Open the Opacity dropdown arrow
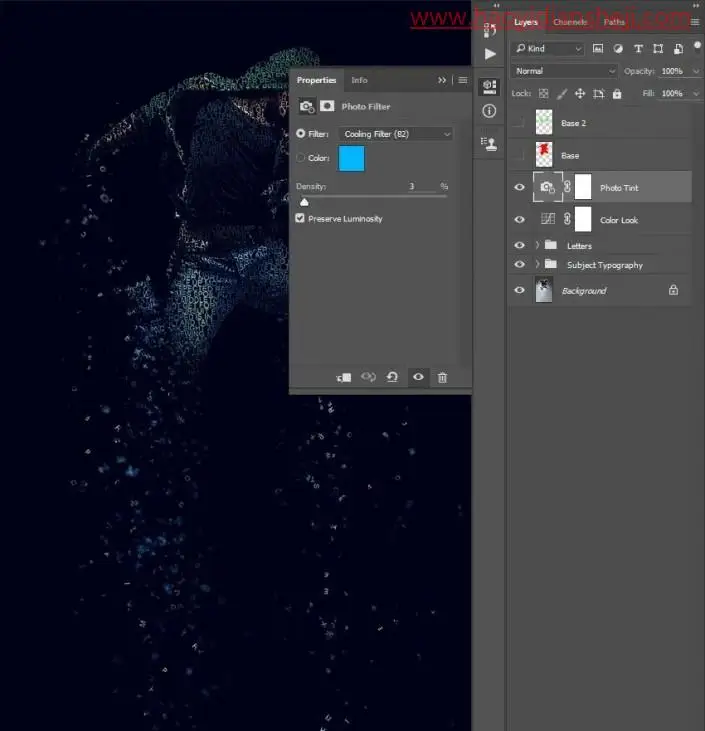The height and width of the screenshot is (731, 705). 696,71
